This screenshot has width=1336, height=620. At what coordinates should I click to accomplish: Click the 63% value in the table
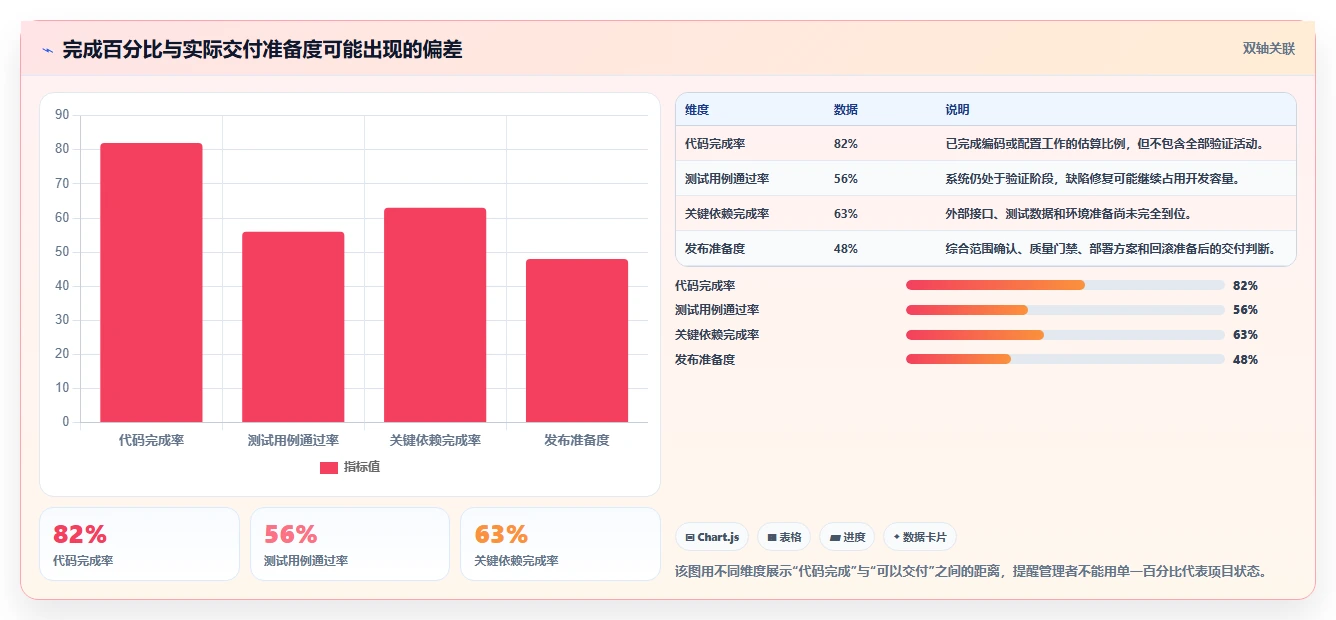[845, 214]
